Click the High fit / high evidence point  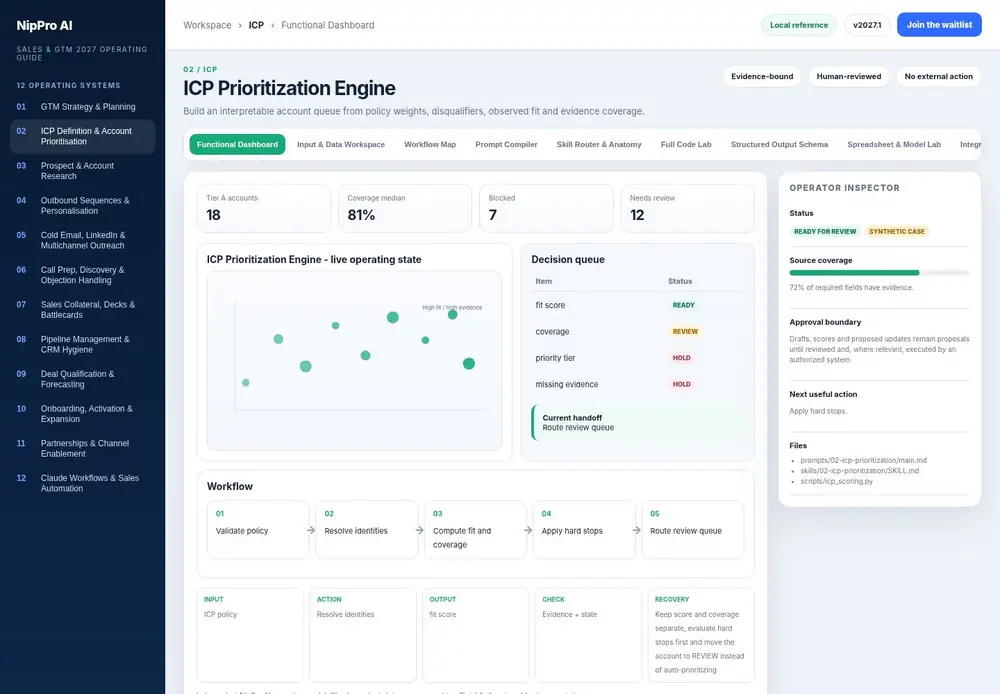pos(452,314)
